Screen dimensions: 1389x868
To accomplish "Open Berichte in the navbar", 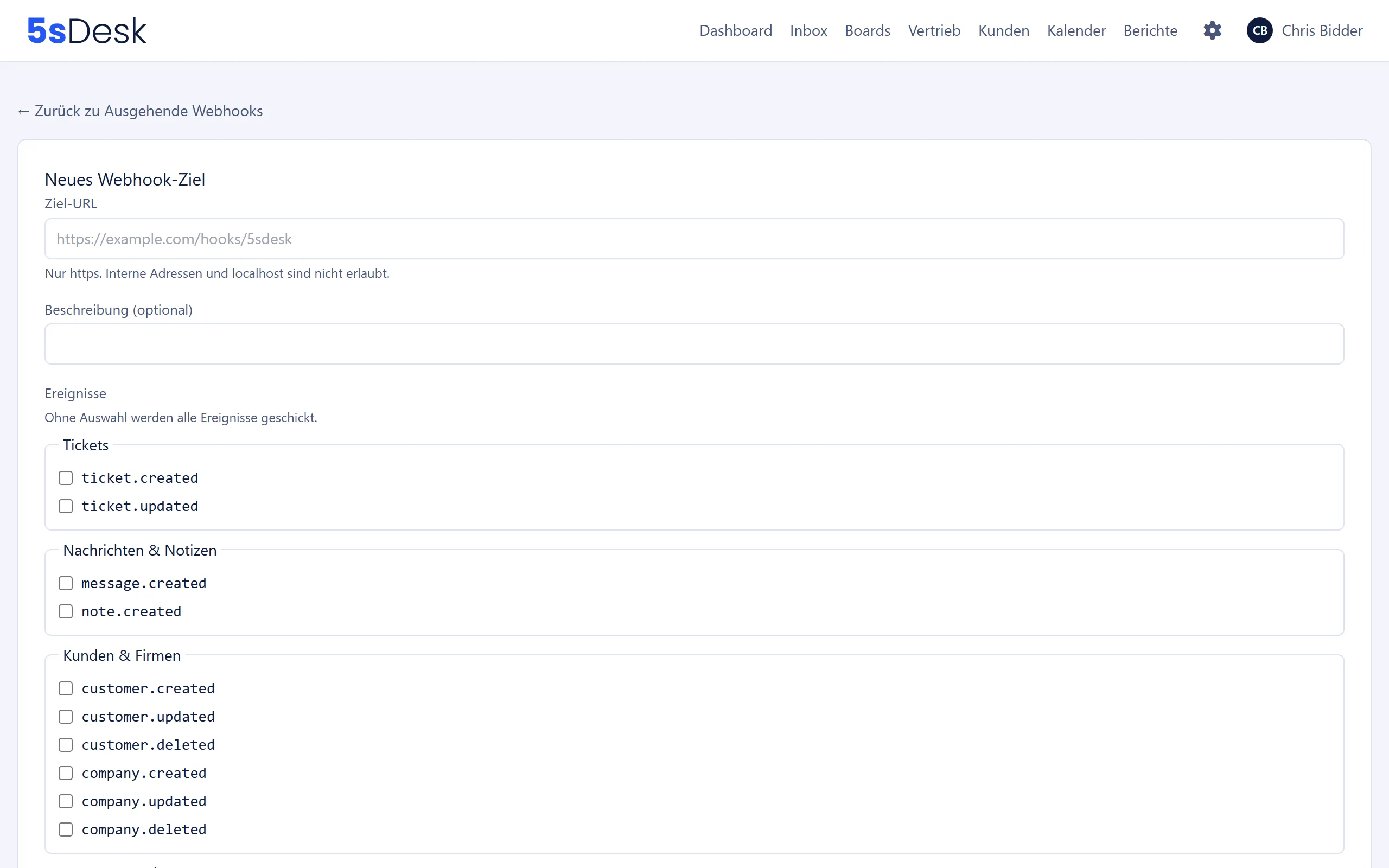I will (1150, 30).
